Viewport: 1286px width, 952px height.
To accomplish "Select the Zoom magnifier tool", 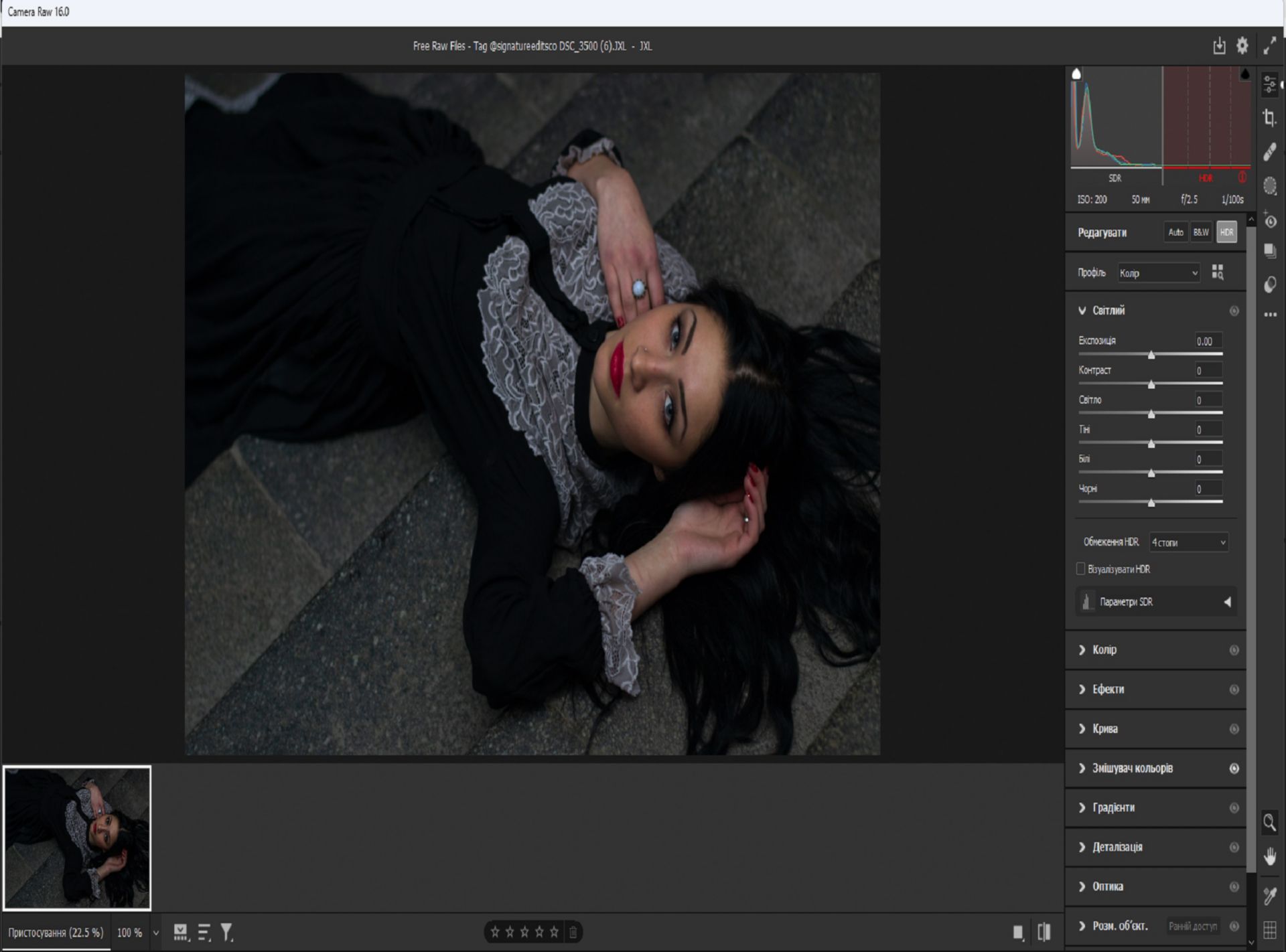I will (x=1269, y=822).
